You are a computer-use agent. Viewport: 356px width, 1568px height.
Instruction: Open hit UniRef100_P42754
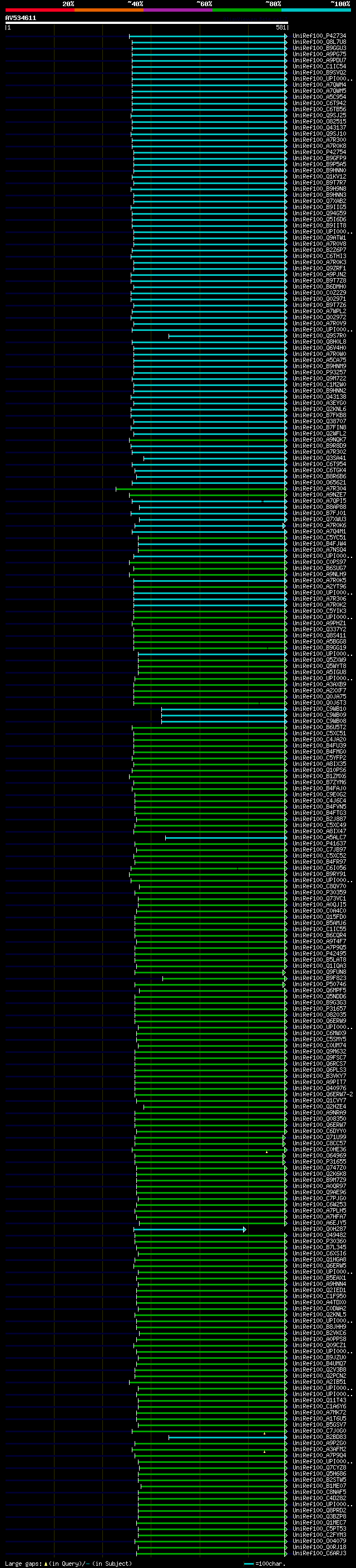[319, 152]
